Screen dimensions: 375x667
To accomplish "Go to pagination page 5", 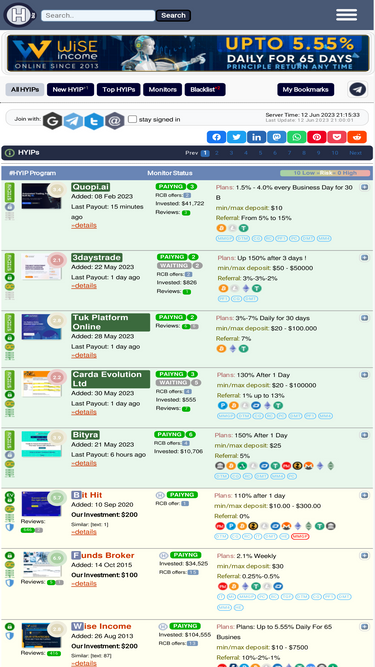I will click(x=260, y=153).
